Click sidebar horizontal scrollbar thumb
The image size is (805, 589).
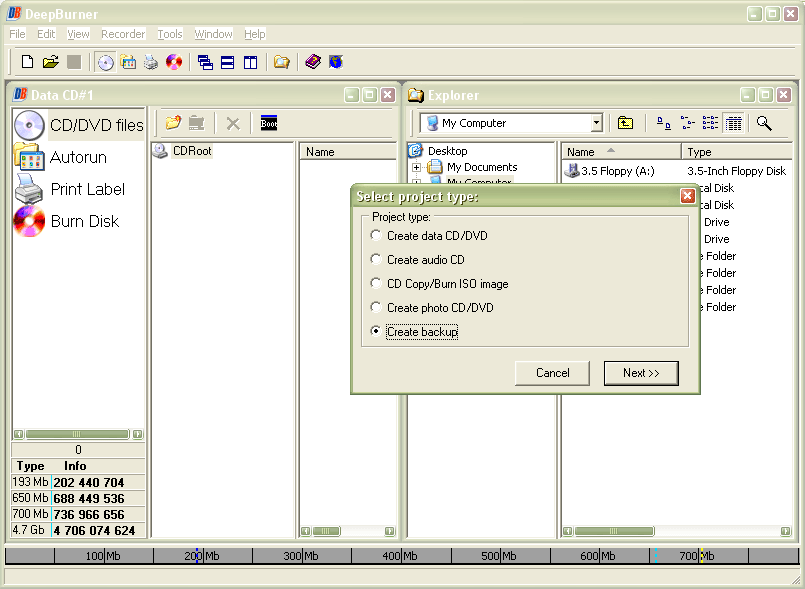76,434
